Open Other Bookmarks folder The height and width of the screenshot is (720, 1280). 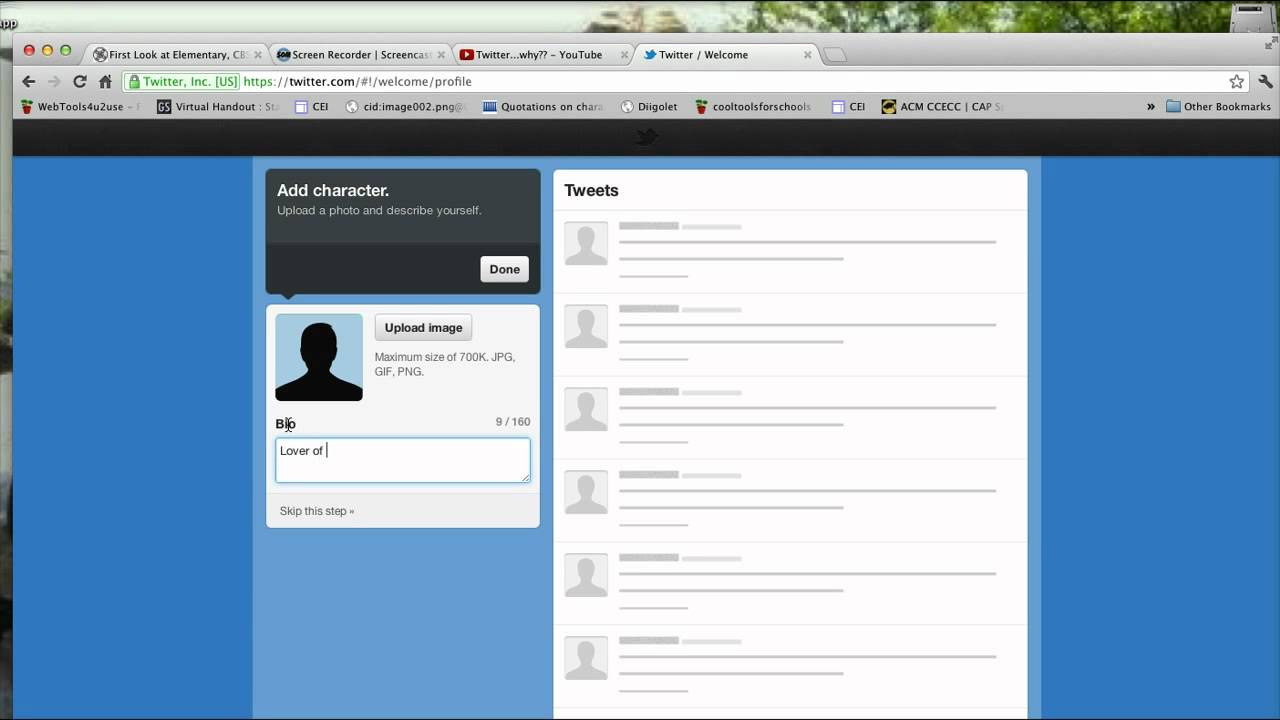[1218, 107]
